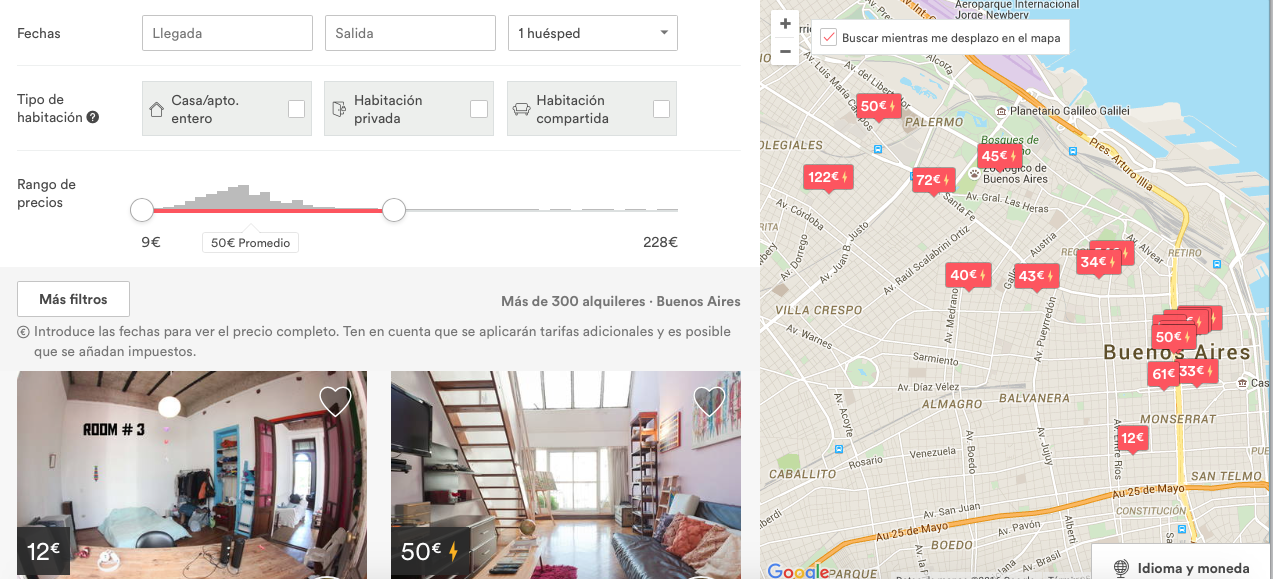Open the 45€ marker near Bosques de Palermo
This screenshot has height=579, width=1273.
[x=1000, y=156]
